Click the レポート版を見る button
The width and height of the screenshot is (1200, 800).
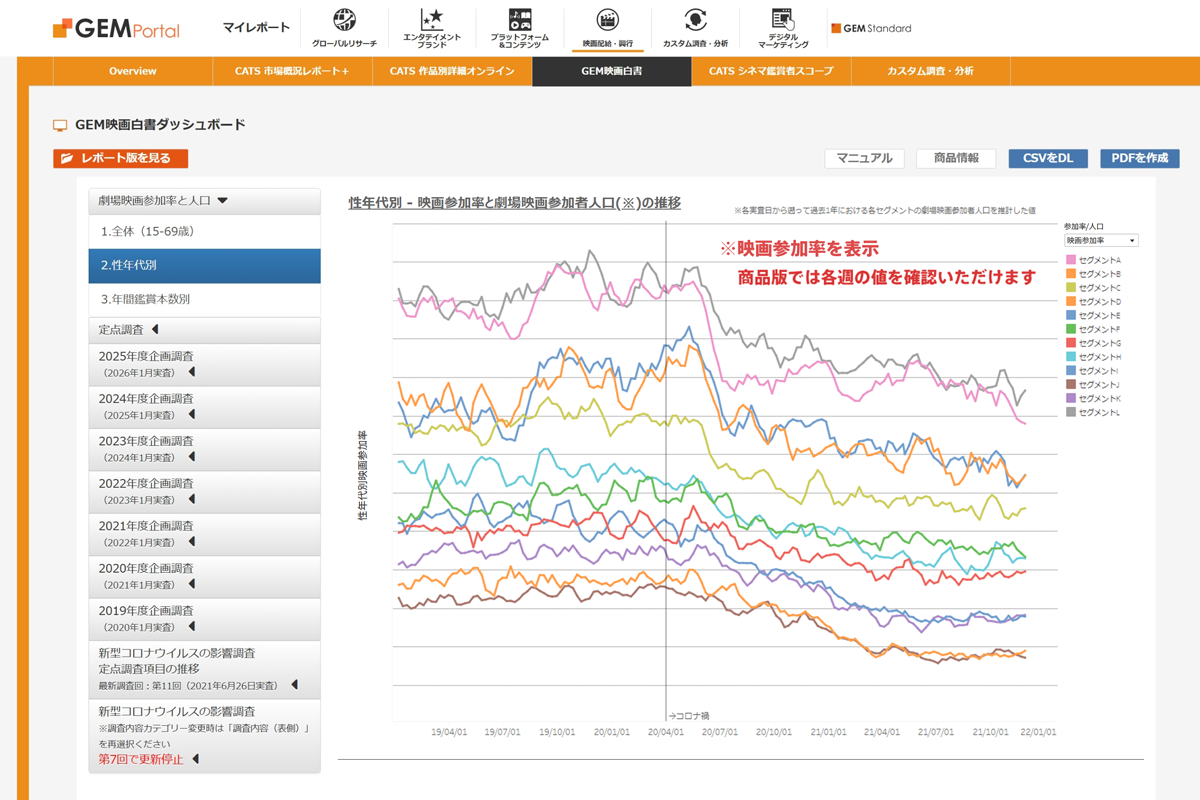pyautogui.click(x=121, y=158)
